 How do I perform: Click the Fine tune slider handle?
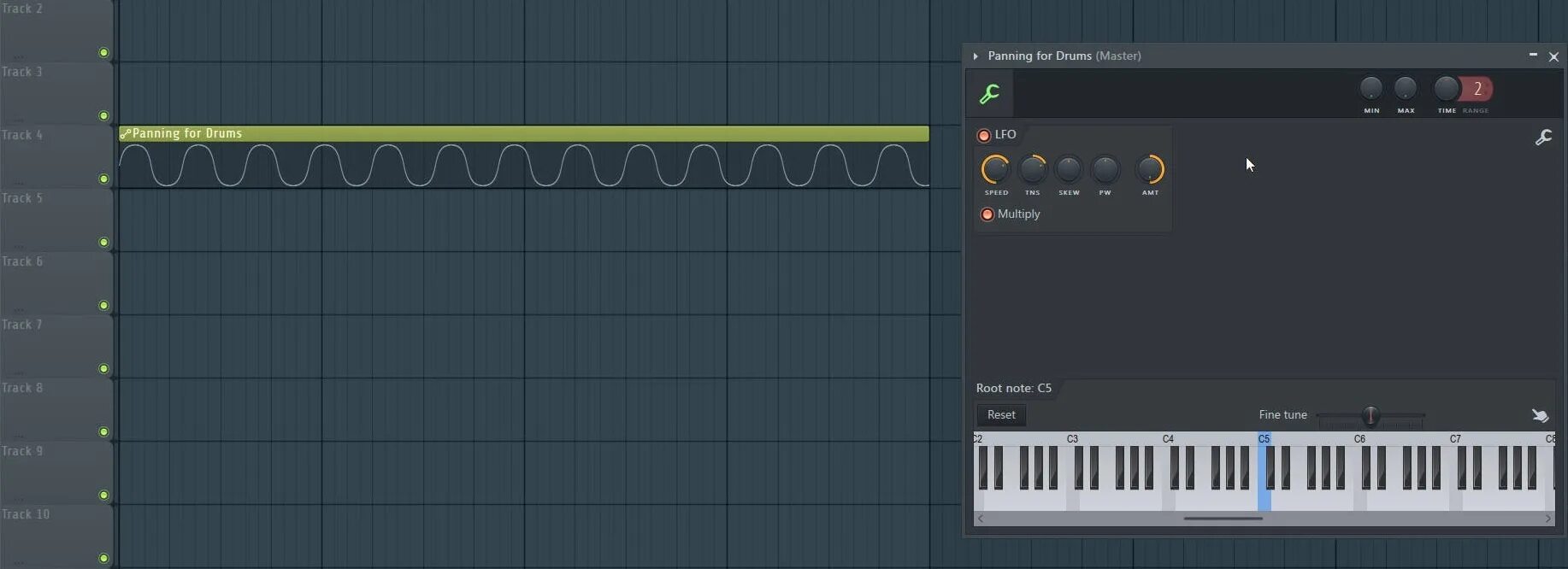[1371, 416]
